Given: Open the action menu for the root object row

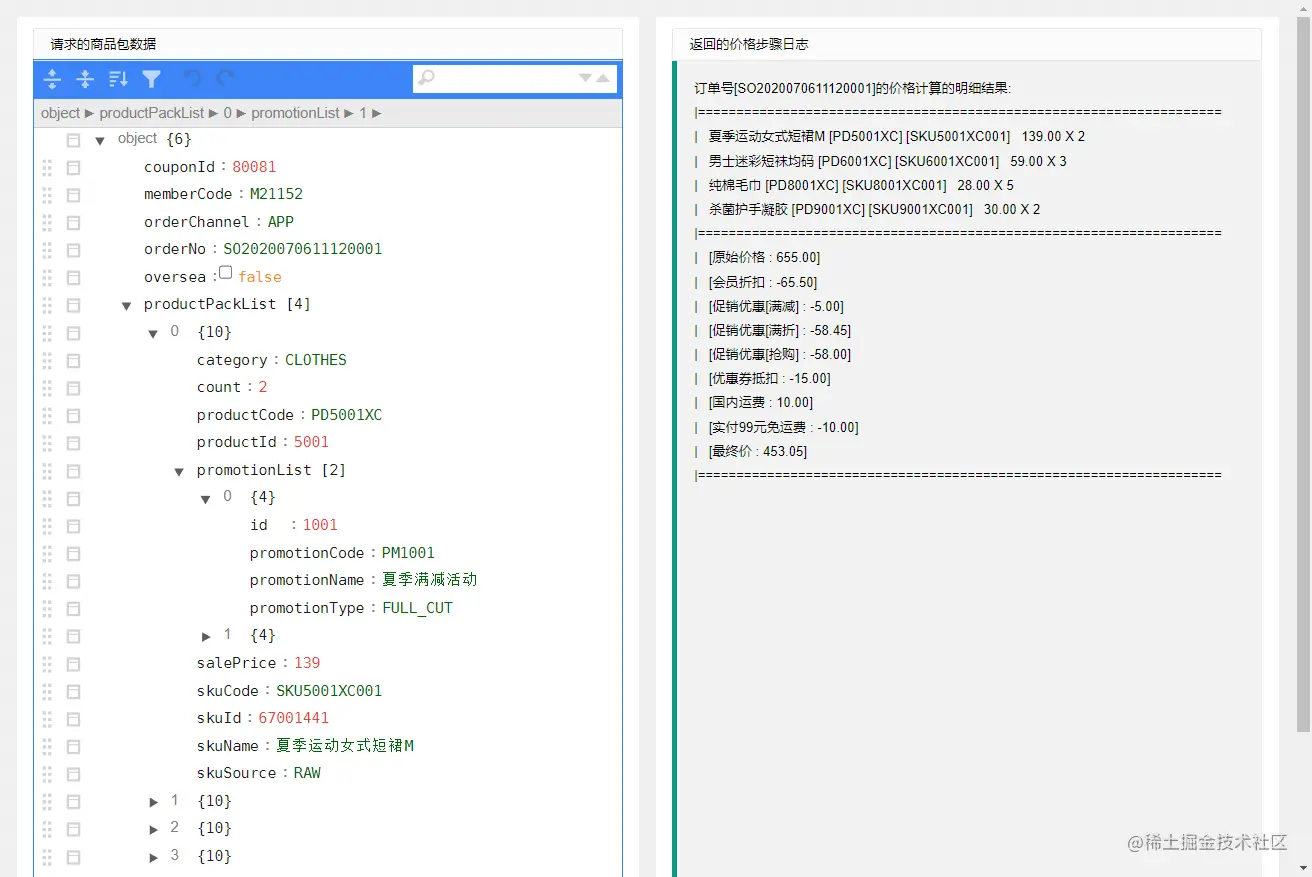Looking at the screenshot, I should pos(73,140).
